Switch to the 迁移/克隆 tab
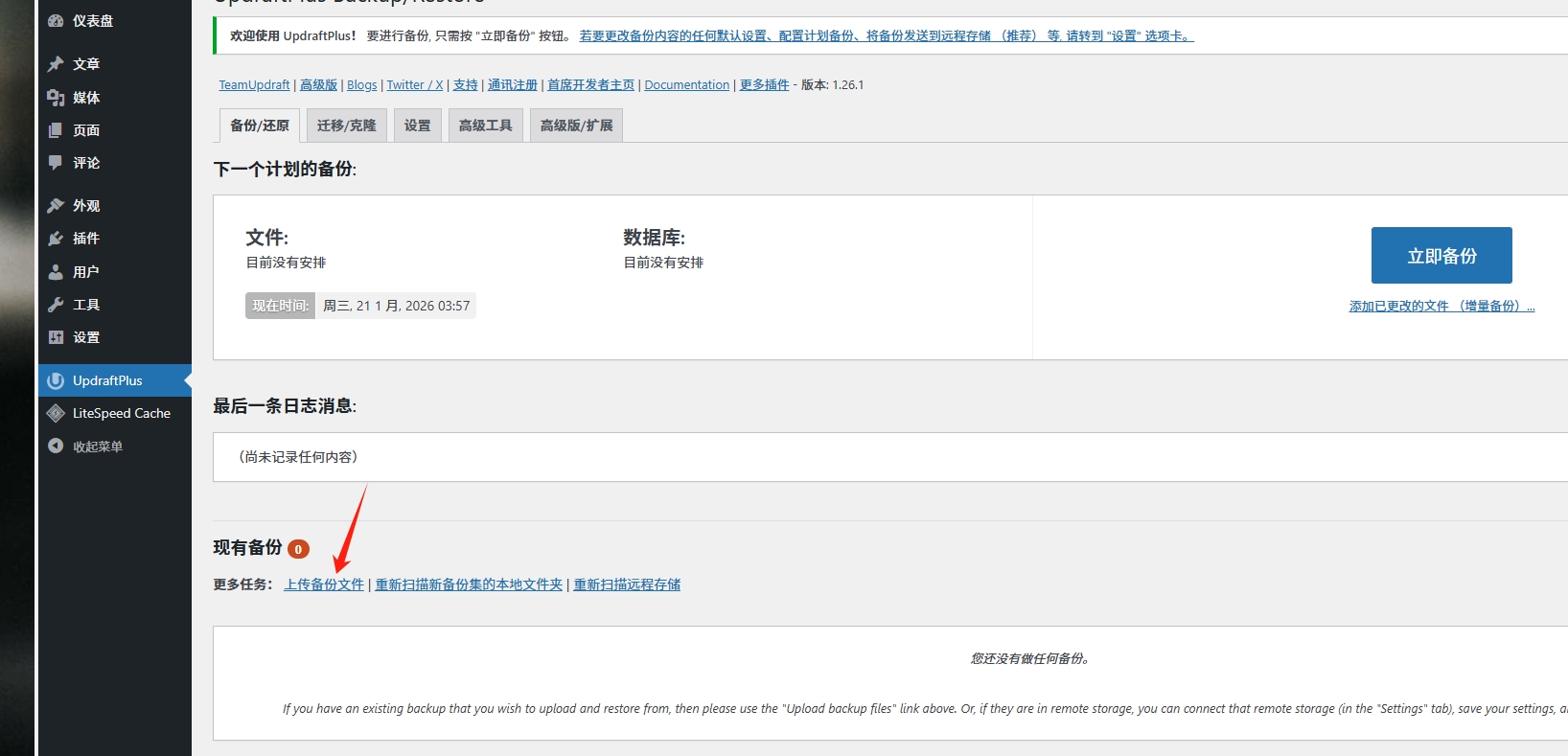Screen dimensions: 1568x756 pos(346,126)
